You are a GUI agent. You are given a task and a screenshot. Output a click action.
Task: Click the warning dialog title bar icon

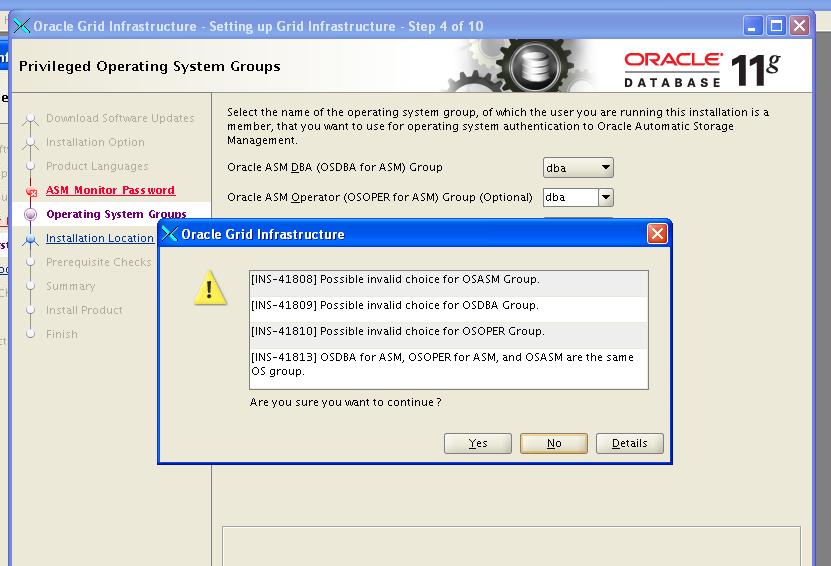(x=170, y=234)
